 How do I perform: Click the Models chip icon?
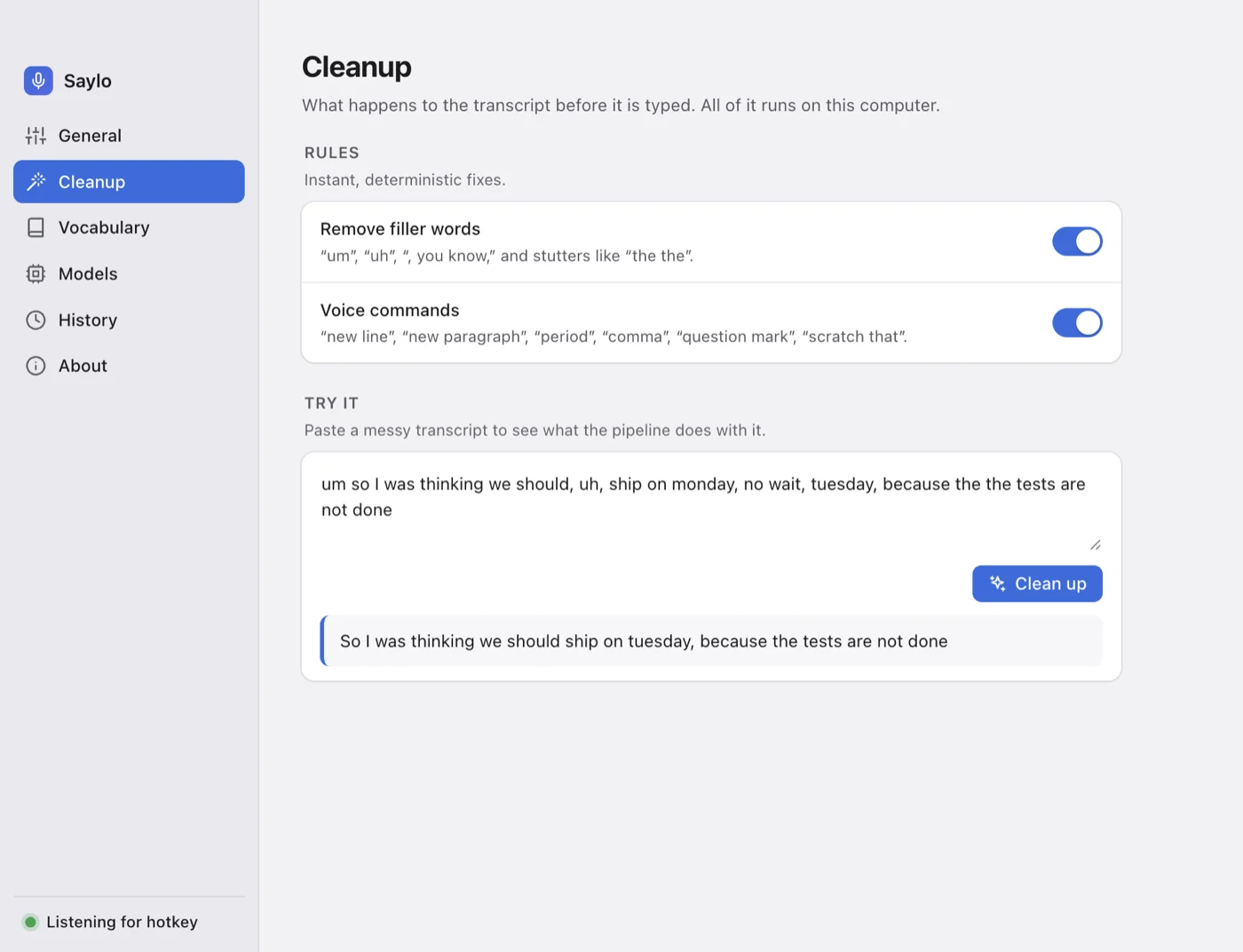point(36,274)
